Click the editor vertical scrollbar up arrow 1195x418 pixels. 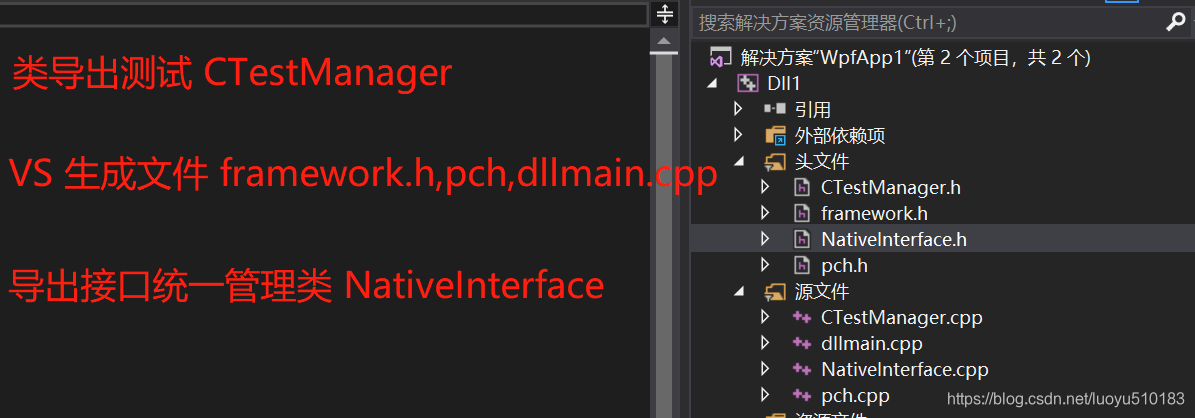pyautogui.click(x=665, y=40)
